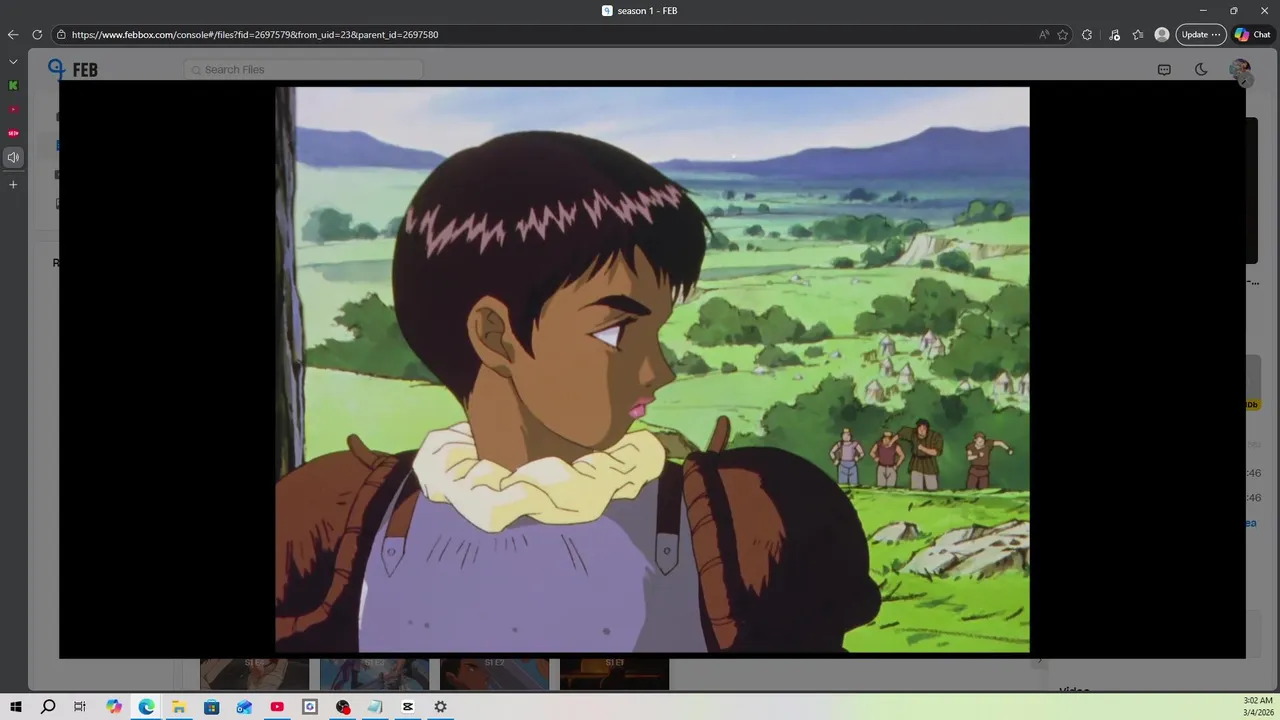1280x720 pixels.
Task: Open the browser profile avatar
Action: pos(1162,34)
